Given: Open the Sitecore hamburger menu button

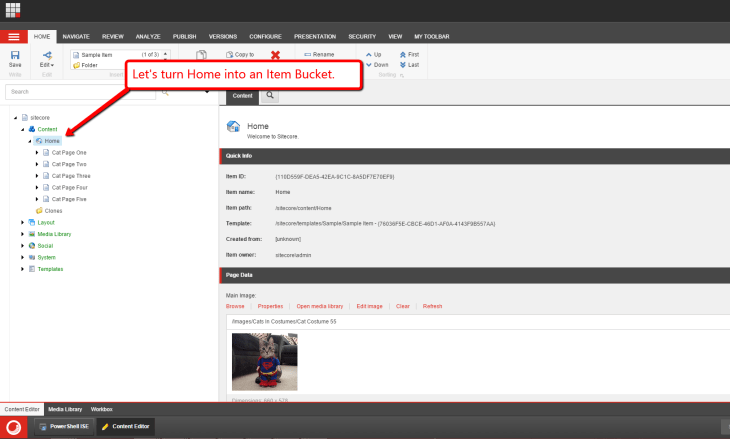Looking at the screenshot, I should 13,36.
